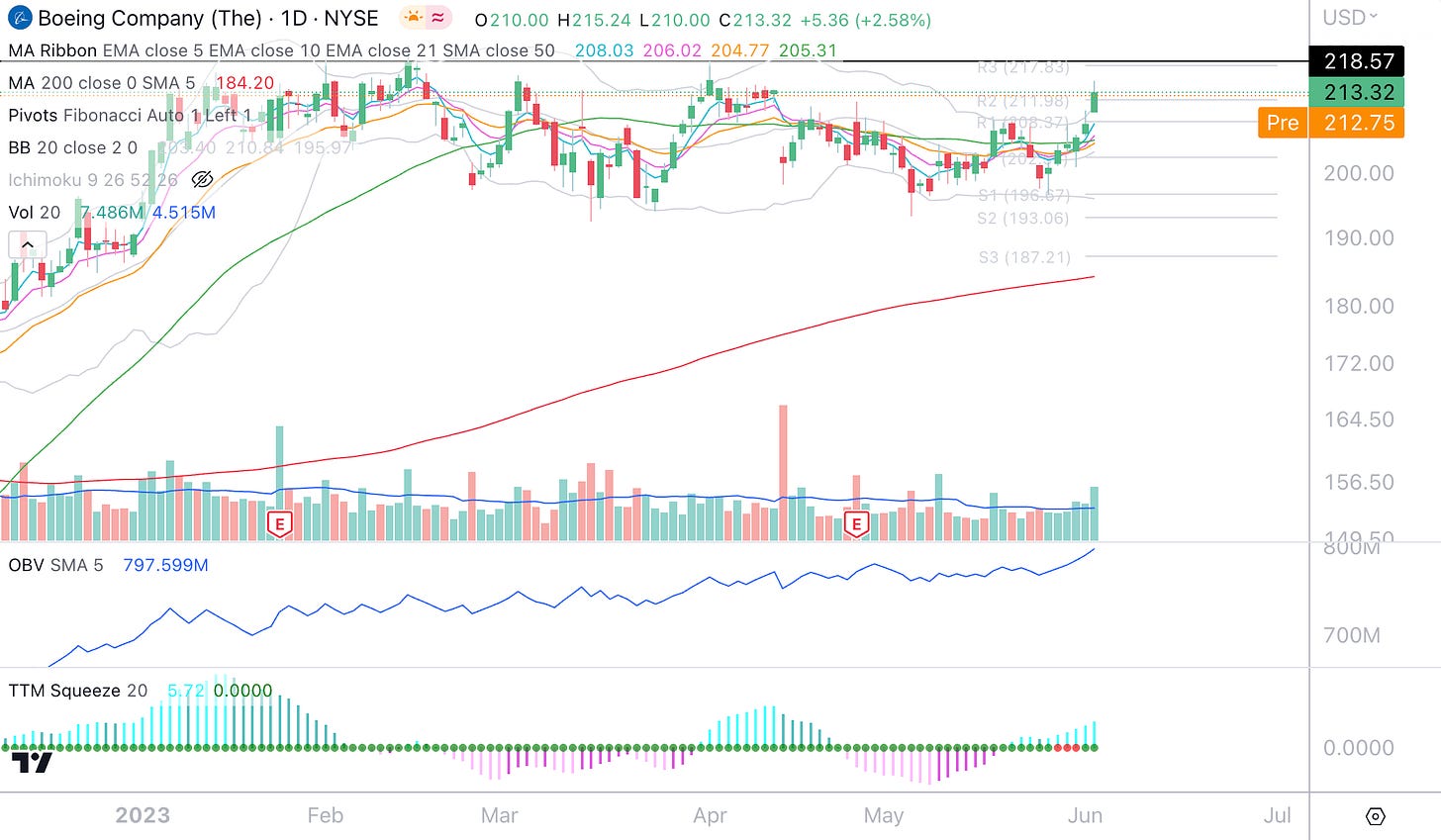Select the greyed Ichimoku 9 26 52 26 legend
The height and width of the screenshot is (840, 1441).
[93, 180]
